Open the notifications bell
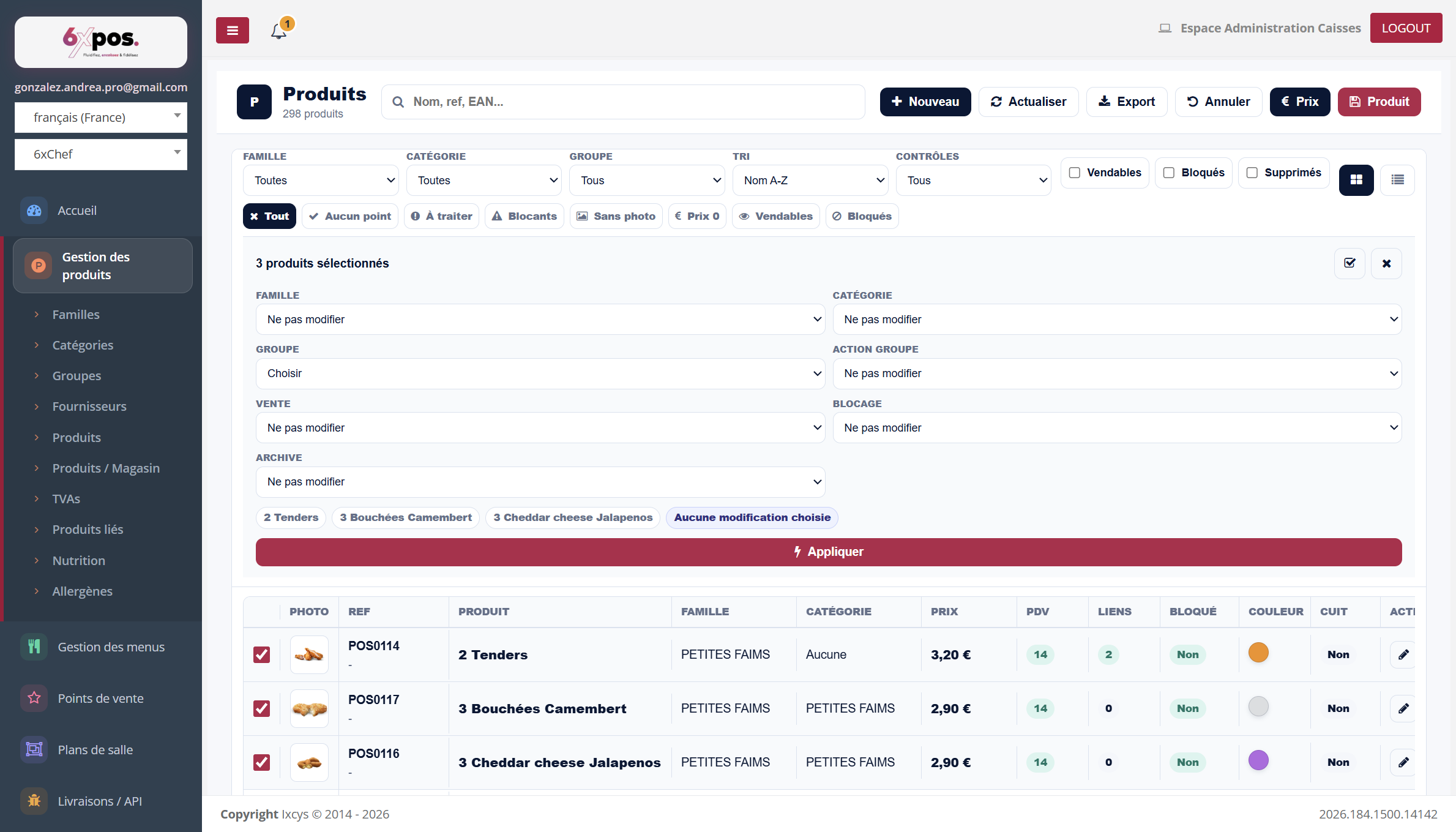 point(279,30)
